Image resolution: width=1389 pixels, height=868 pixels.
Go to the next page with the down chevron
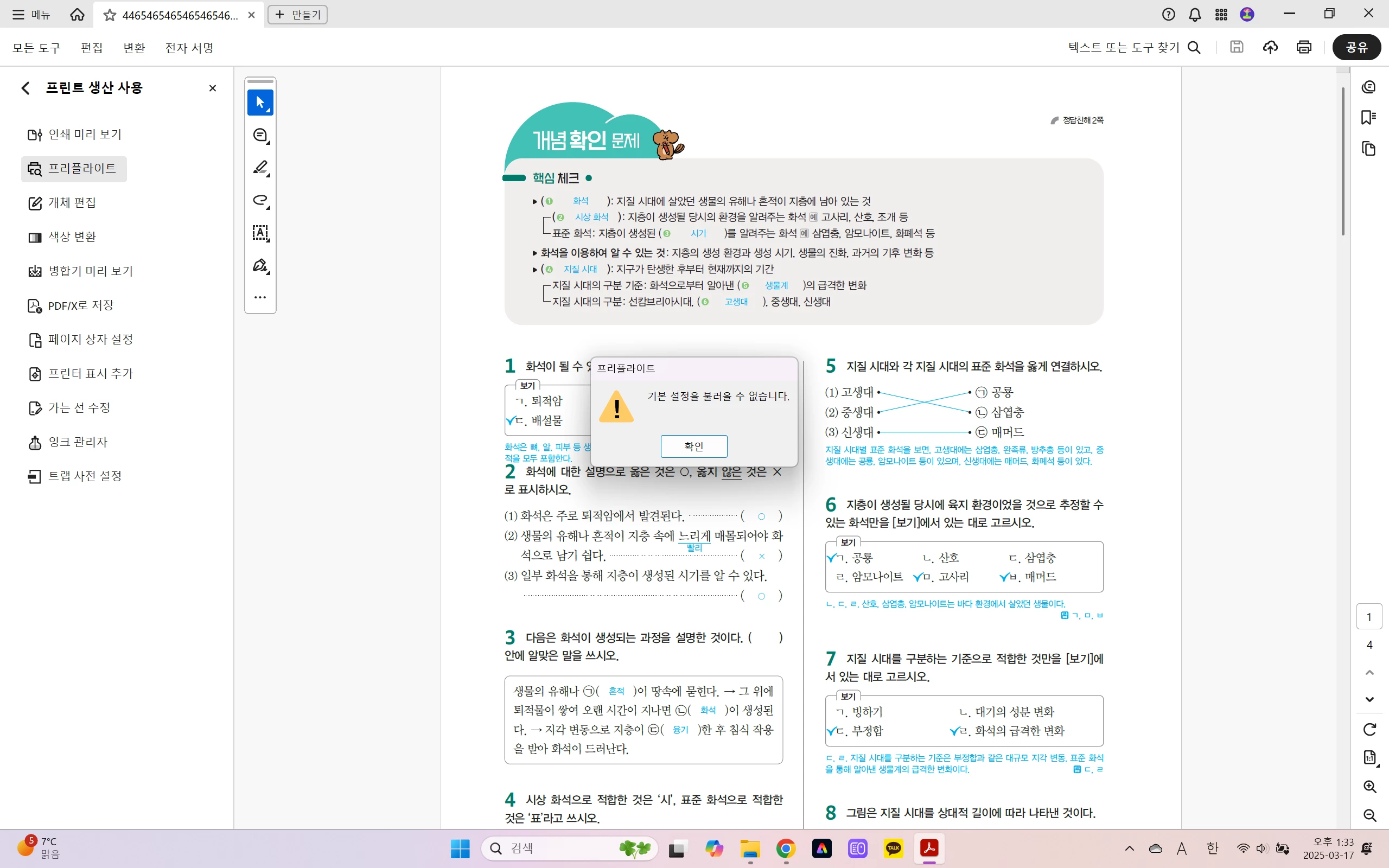point(1369,699)
